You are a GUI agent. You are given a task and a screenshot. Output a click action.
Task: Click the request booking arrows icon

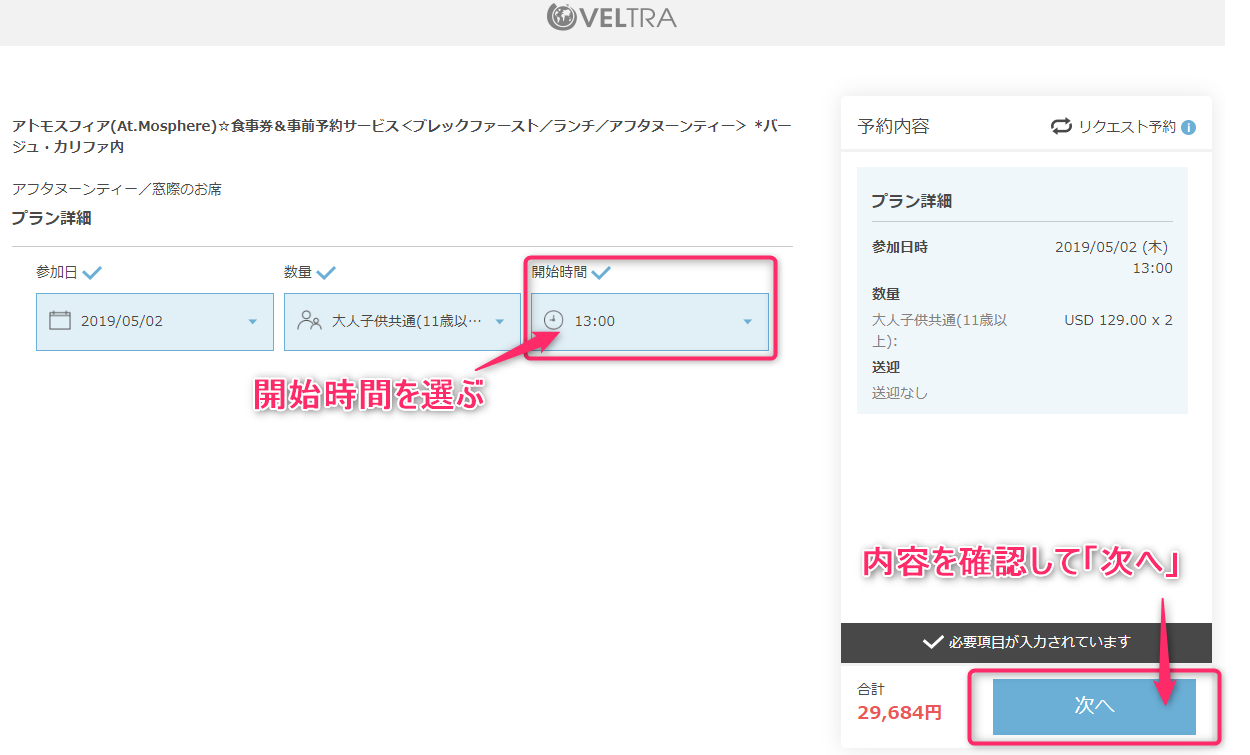tap(1061, 127)
